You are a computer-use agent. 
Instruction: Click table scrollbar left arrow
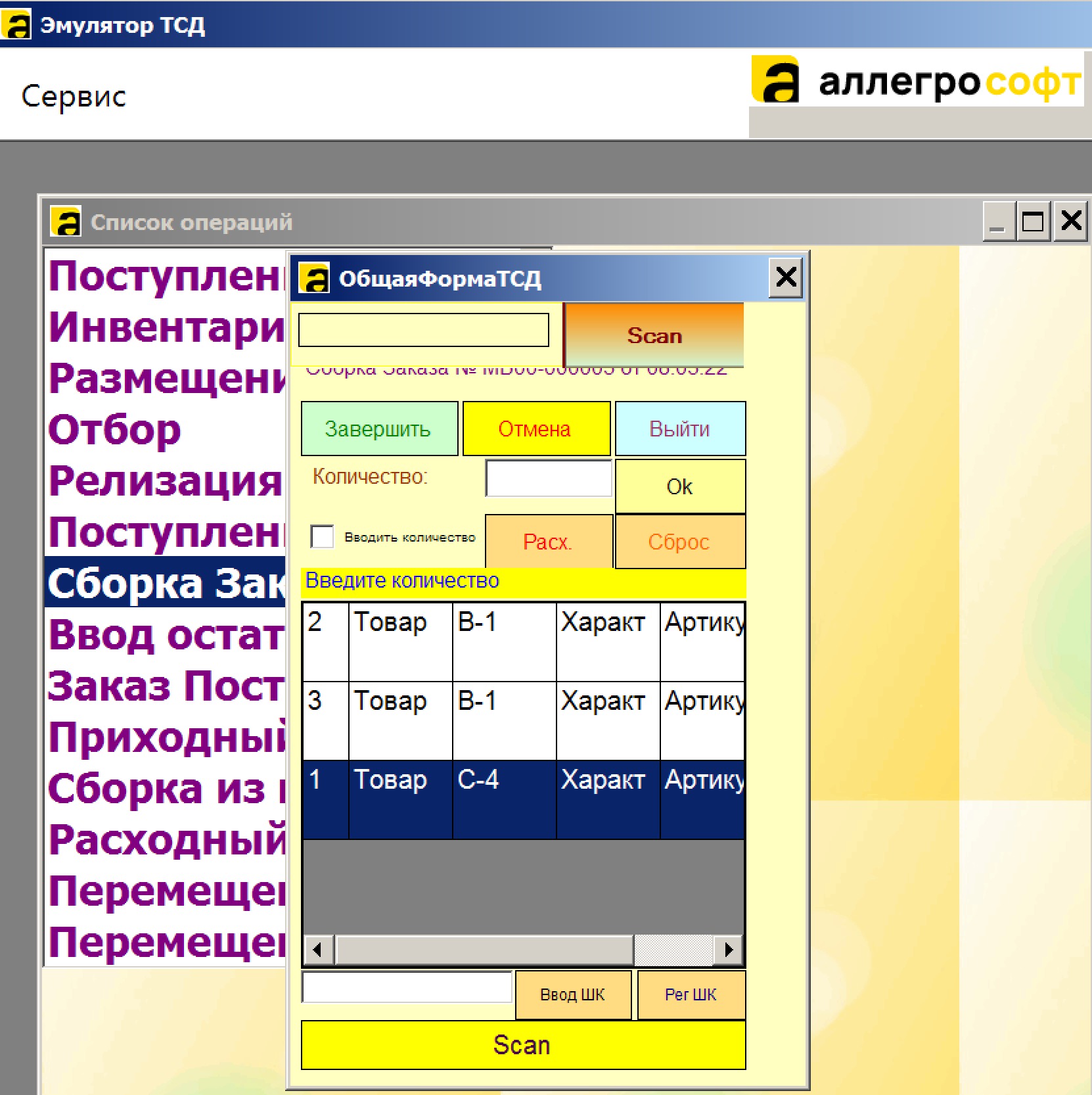(x=318, y=950)
